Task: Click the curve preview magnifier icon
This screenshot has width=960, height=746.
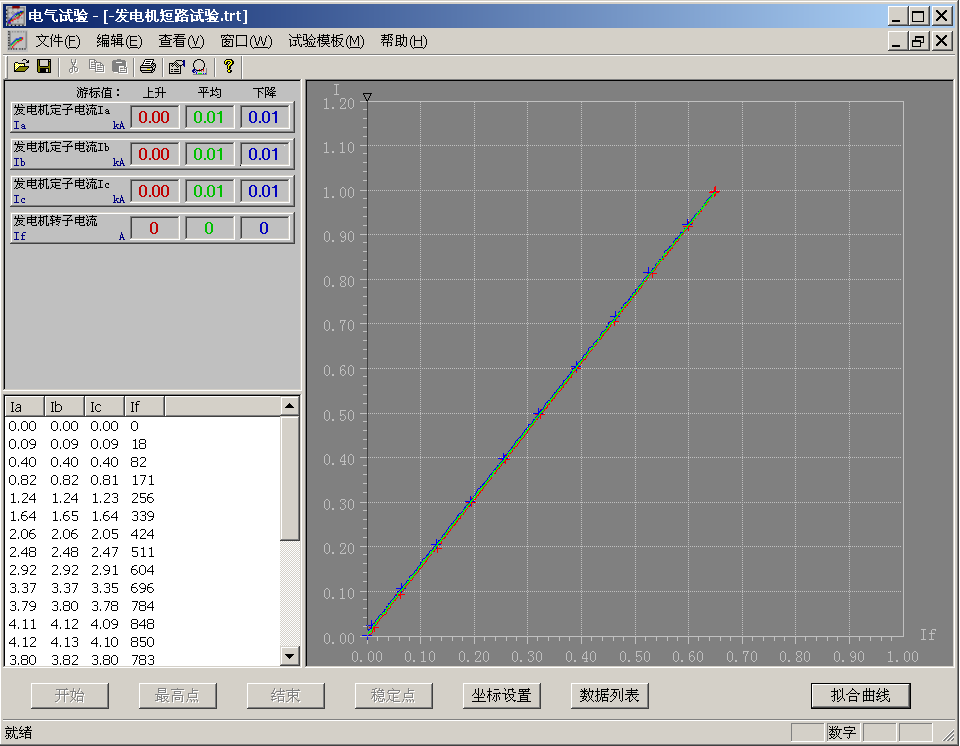Action: click(x=199, y=67)
